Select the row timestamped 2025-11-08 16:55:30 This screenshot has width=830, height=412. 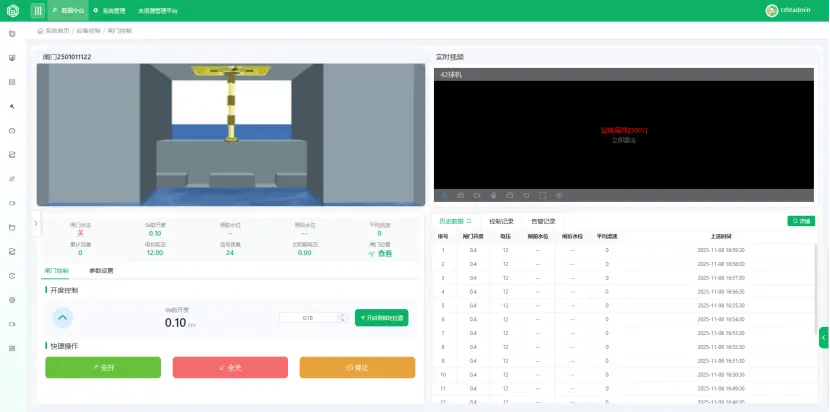click(625, 306)
